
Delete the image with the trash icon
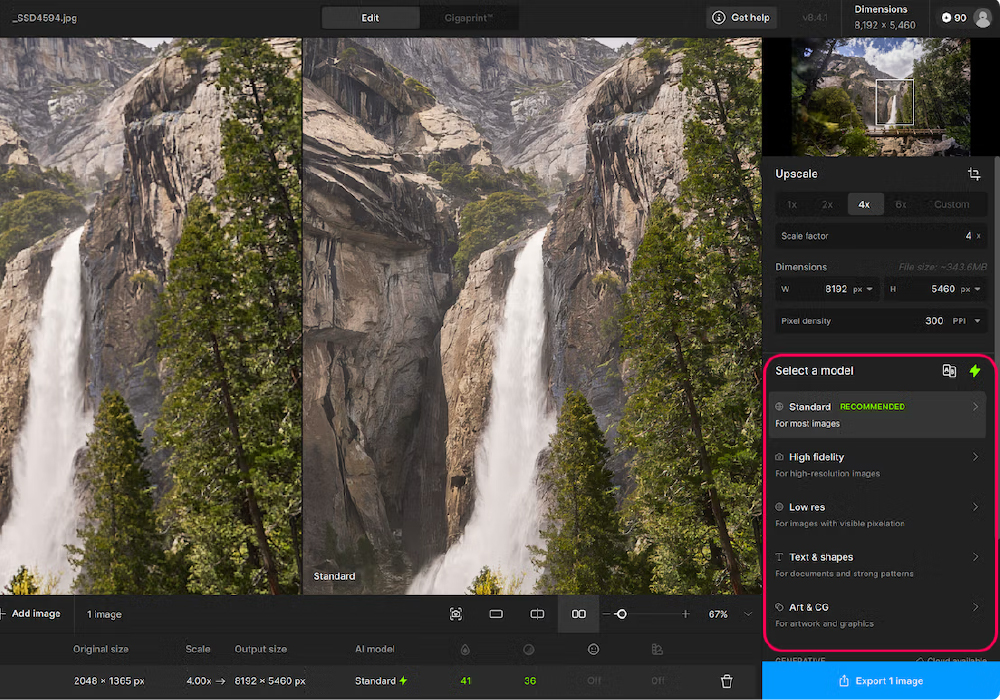(x=726, y=681)
